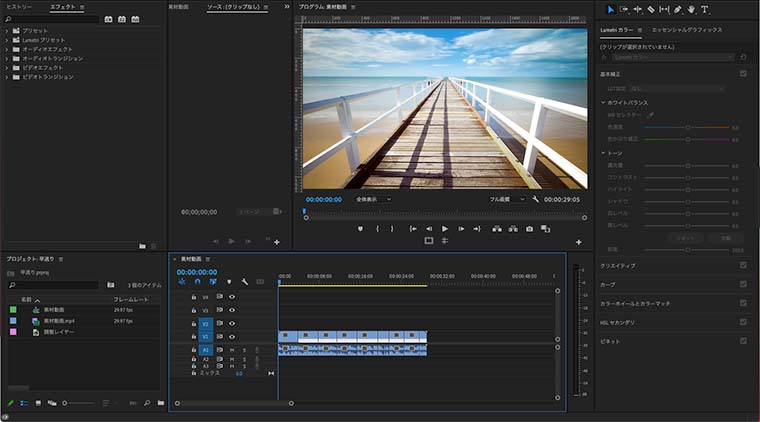Image resolution: width=760 pixels, height=422 pixels.
Task: Open the フル画質 resolution dropdown
Action: click(x=507, y=199)
